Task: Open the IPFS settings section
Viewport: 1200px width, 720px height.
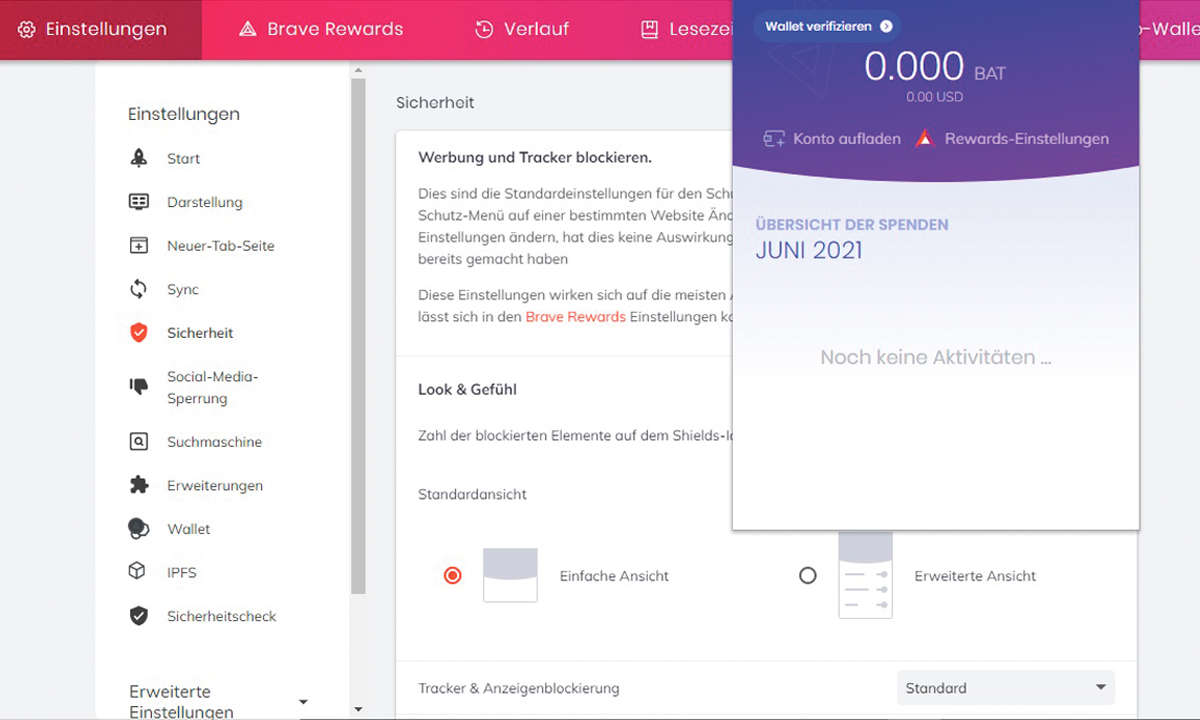Action: tap(182, 572)
